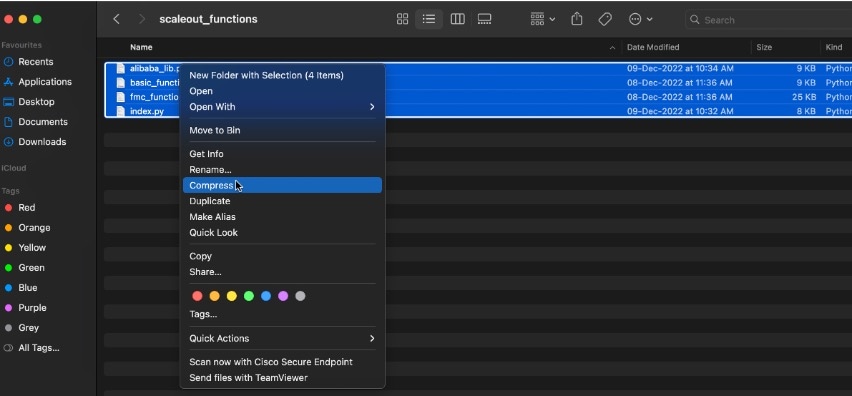852x396 pixels.
Task: Sort by the Name column header
Action: (x=141, y=47)
